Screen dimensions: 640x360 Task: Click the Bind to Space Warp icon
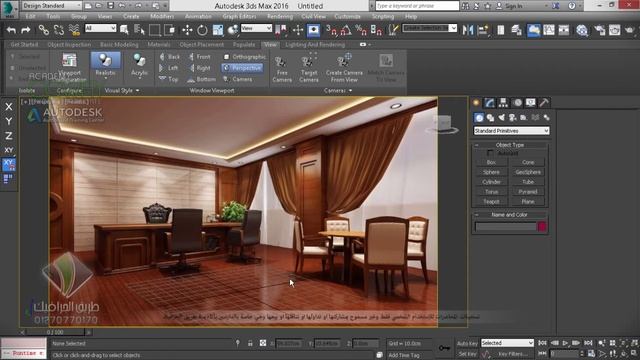point(74,30)
